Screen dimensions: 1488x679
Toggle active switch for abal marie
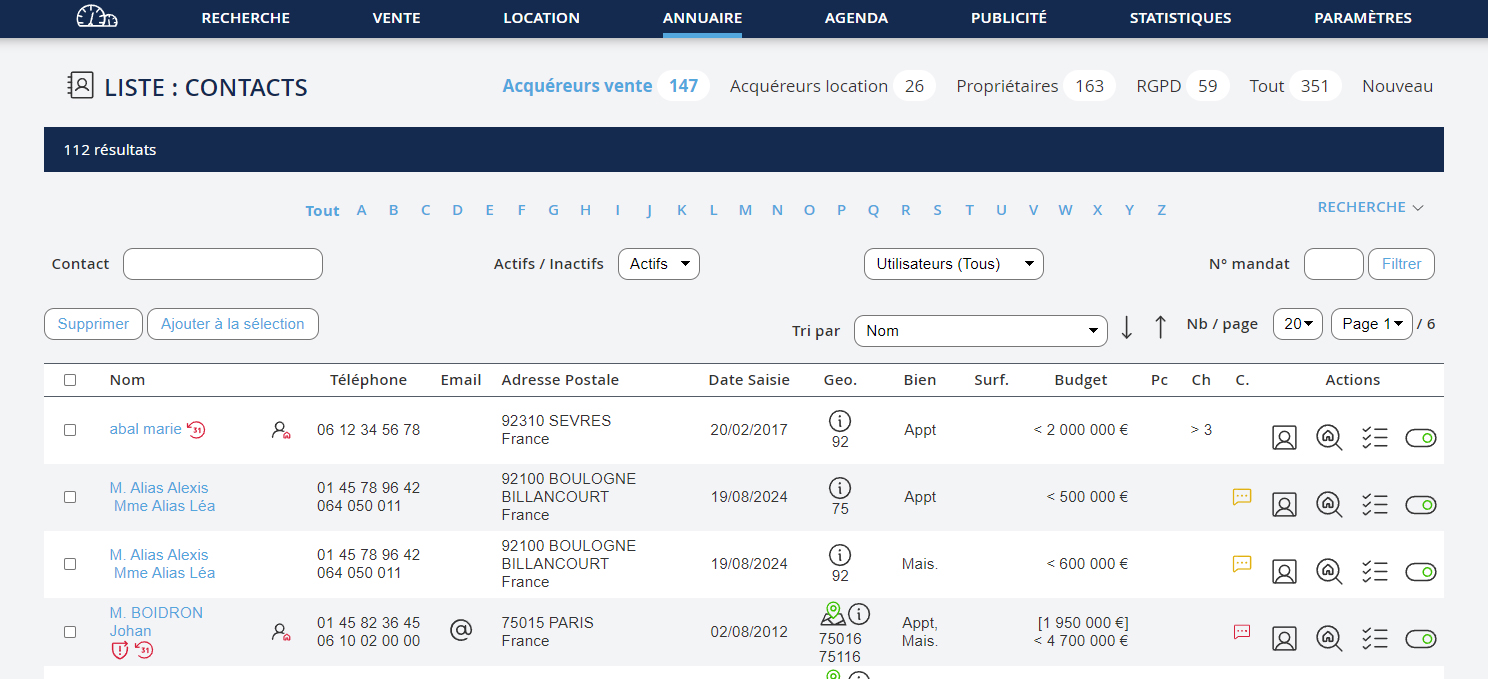(1420, 438)
